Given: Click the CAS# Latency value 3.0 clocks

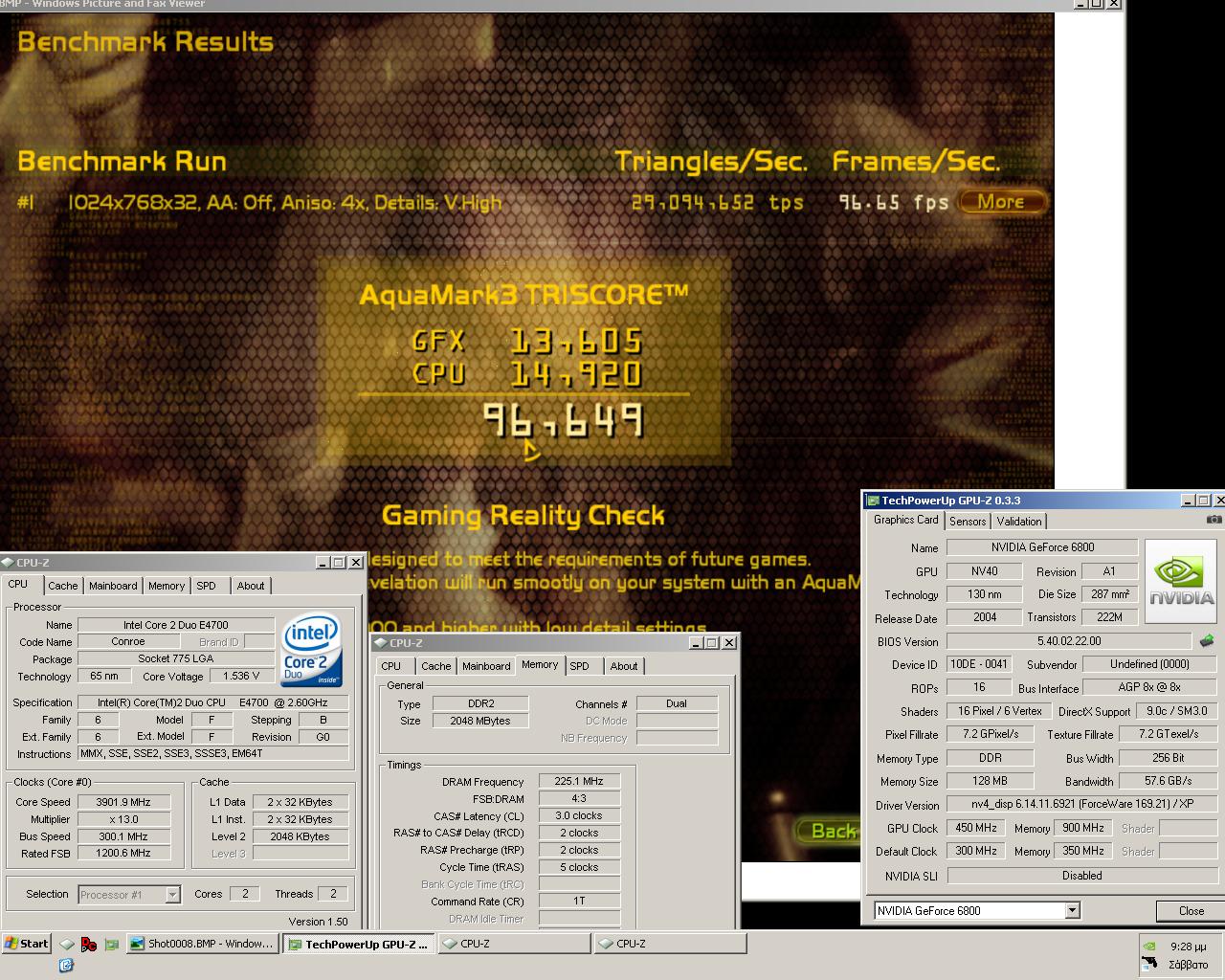Looking at the screenshot, I should (579, 815).
